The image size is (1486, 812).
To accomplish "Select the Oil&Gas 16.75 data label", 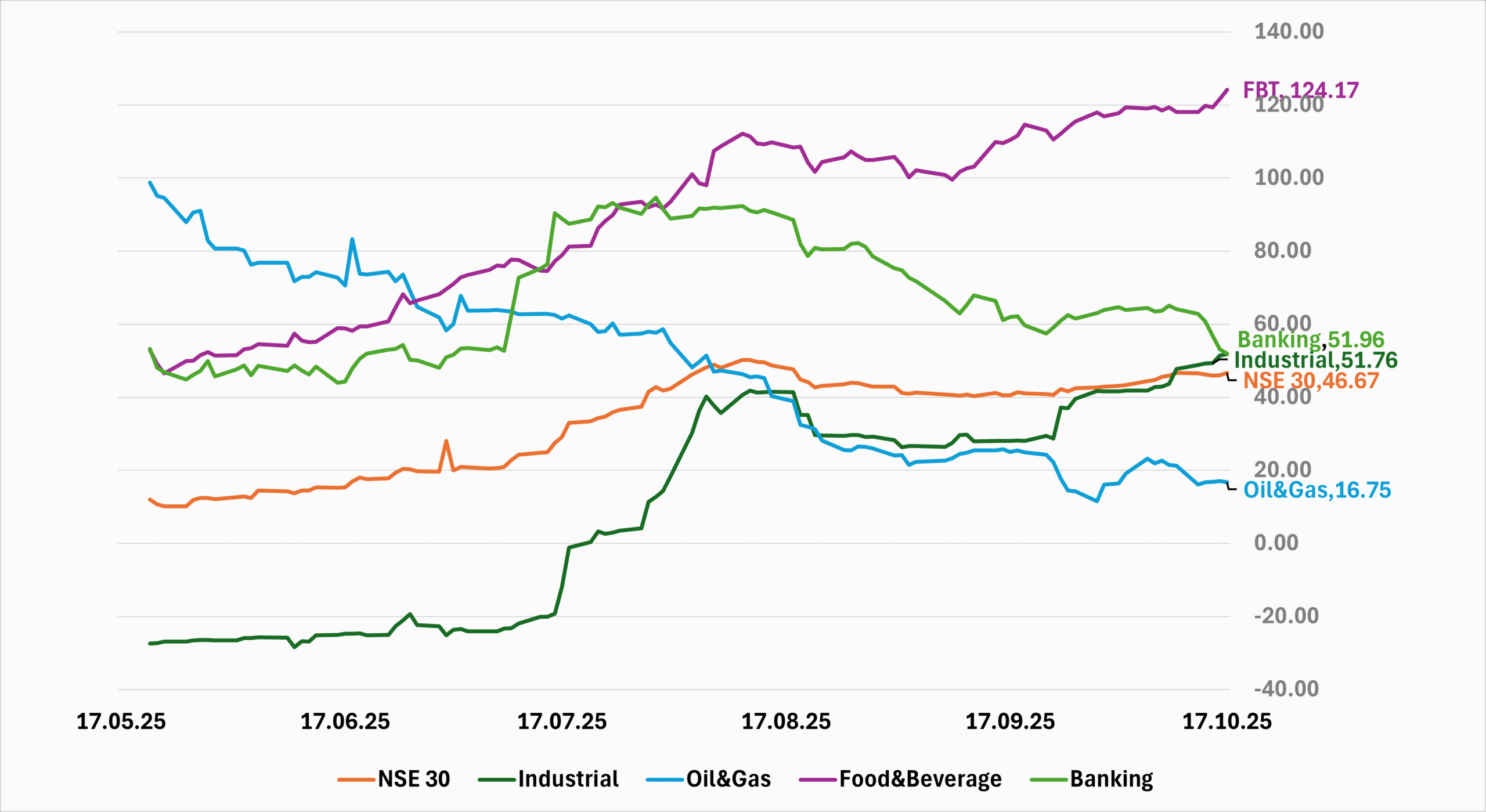I will (1317, 490).
